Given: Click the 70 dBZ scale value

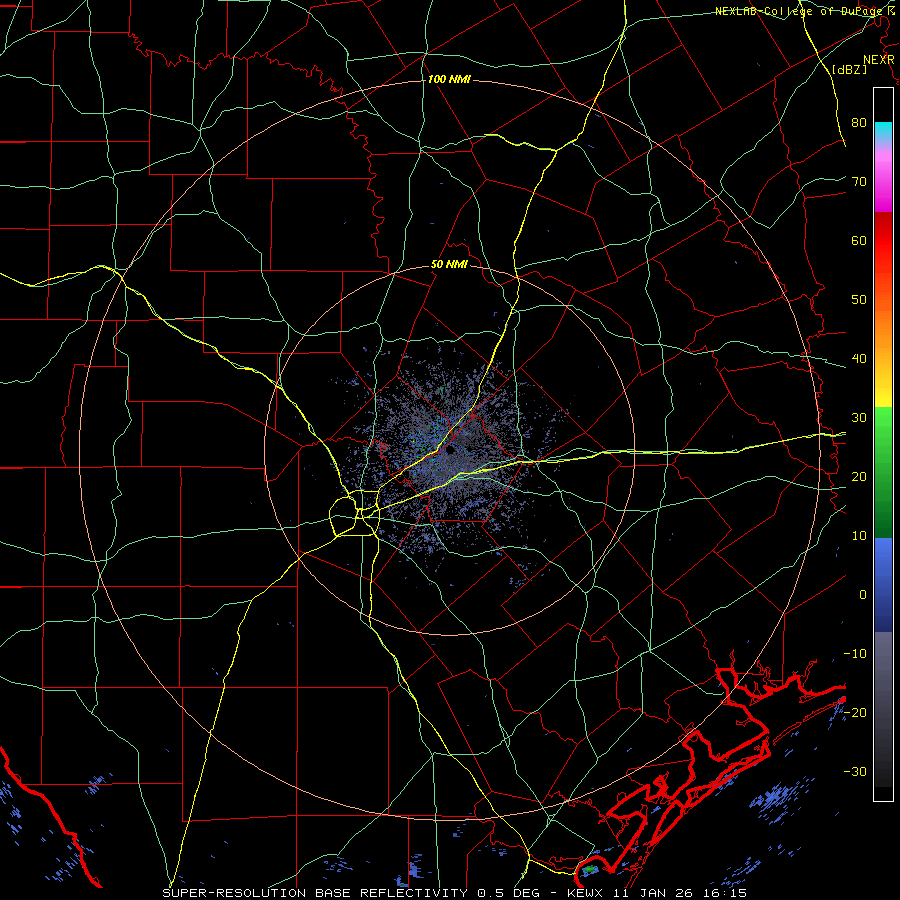Looking at the screenshot, I should coord(859,181).
